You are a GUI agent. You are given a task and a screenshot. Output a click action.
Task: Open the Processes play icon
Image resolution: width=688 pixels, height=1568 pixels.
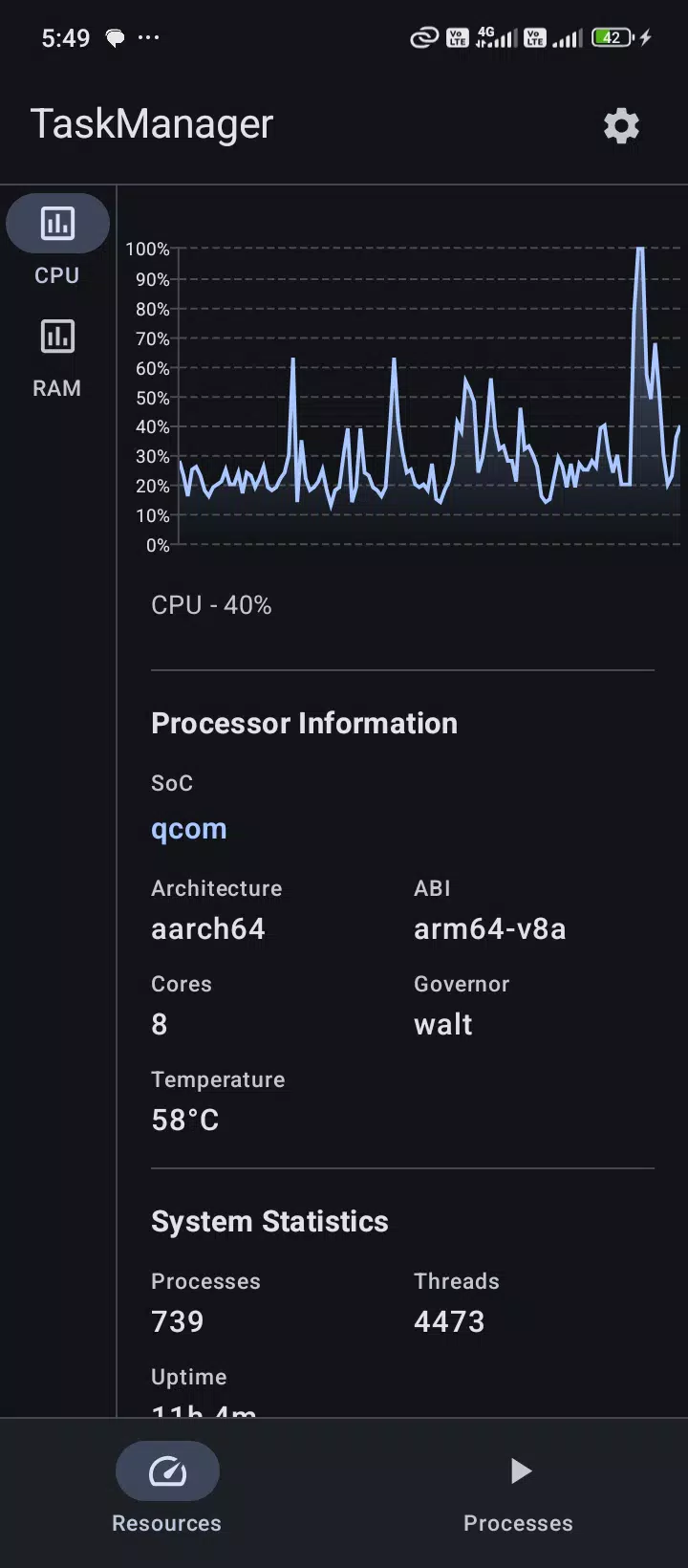[x=520, y=1470]
